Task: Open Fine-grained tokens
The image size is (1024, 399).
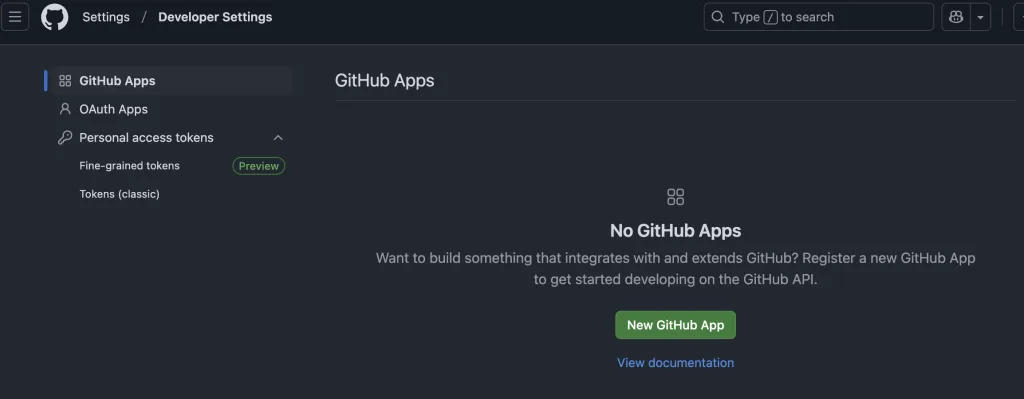Action: click(x=129, y=166)
